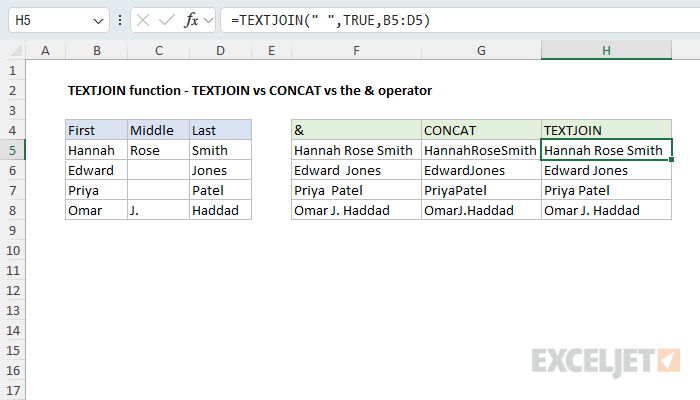Click "Priya Patel" in the TEXTJOIN column
This screenshot has width=700, height=400.
coord(606,190)
